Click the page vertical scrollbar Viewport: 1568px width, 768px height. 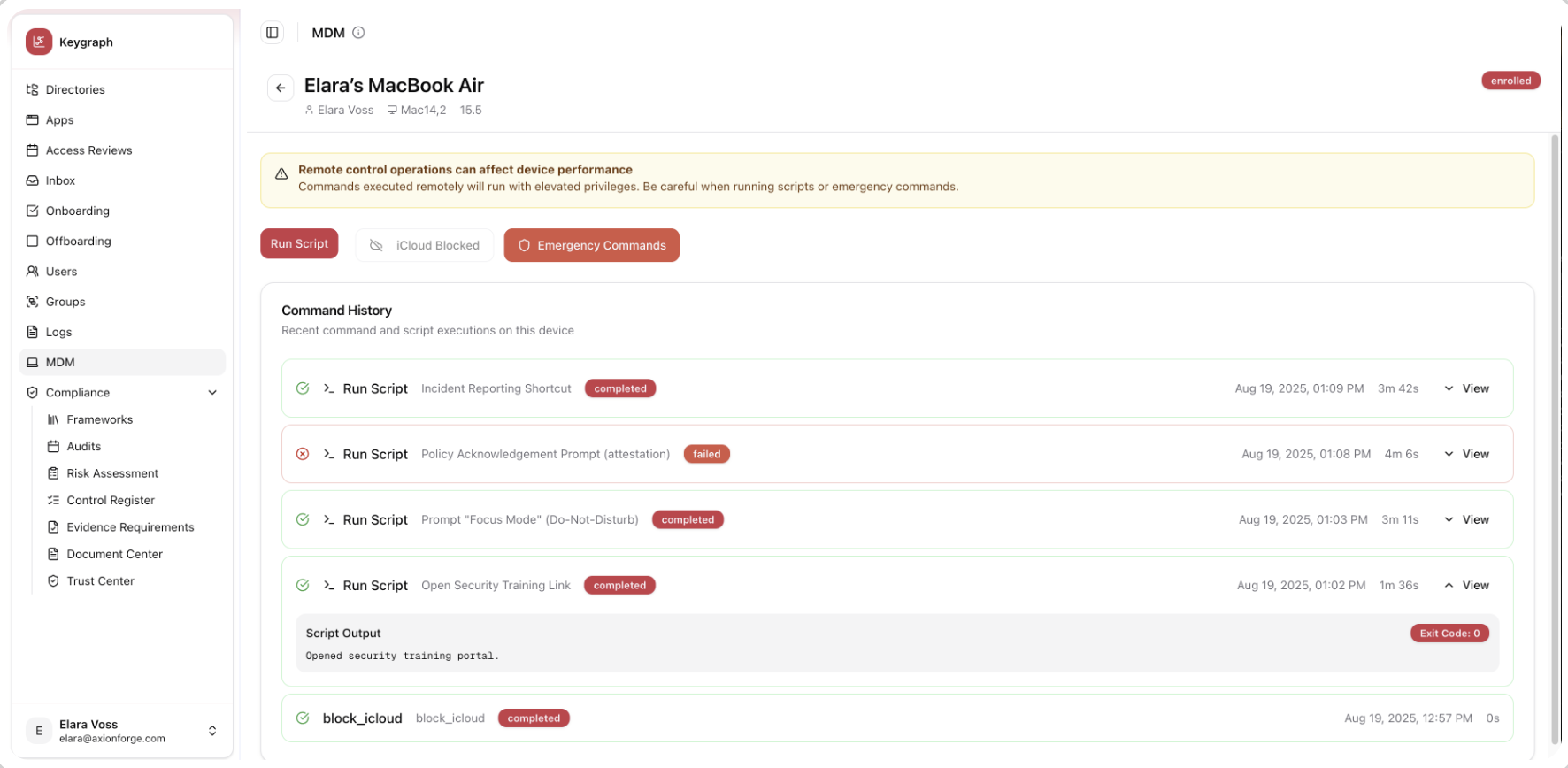point(1555,440)
